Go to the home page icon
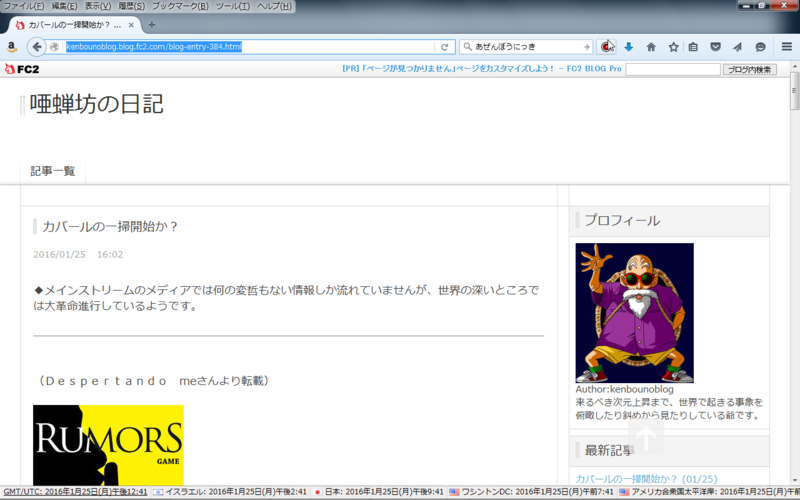 tap(651, 47)
